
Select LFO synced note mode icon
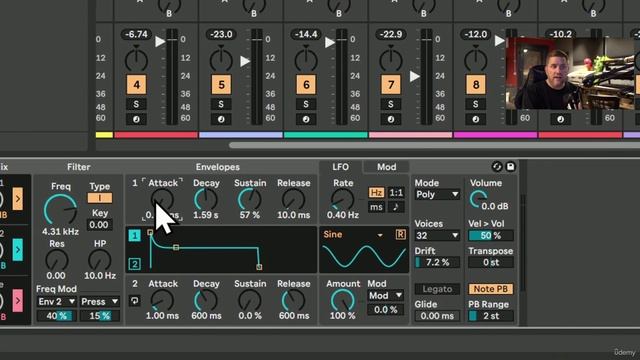pyautogui.click(x=396, y=207)
